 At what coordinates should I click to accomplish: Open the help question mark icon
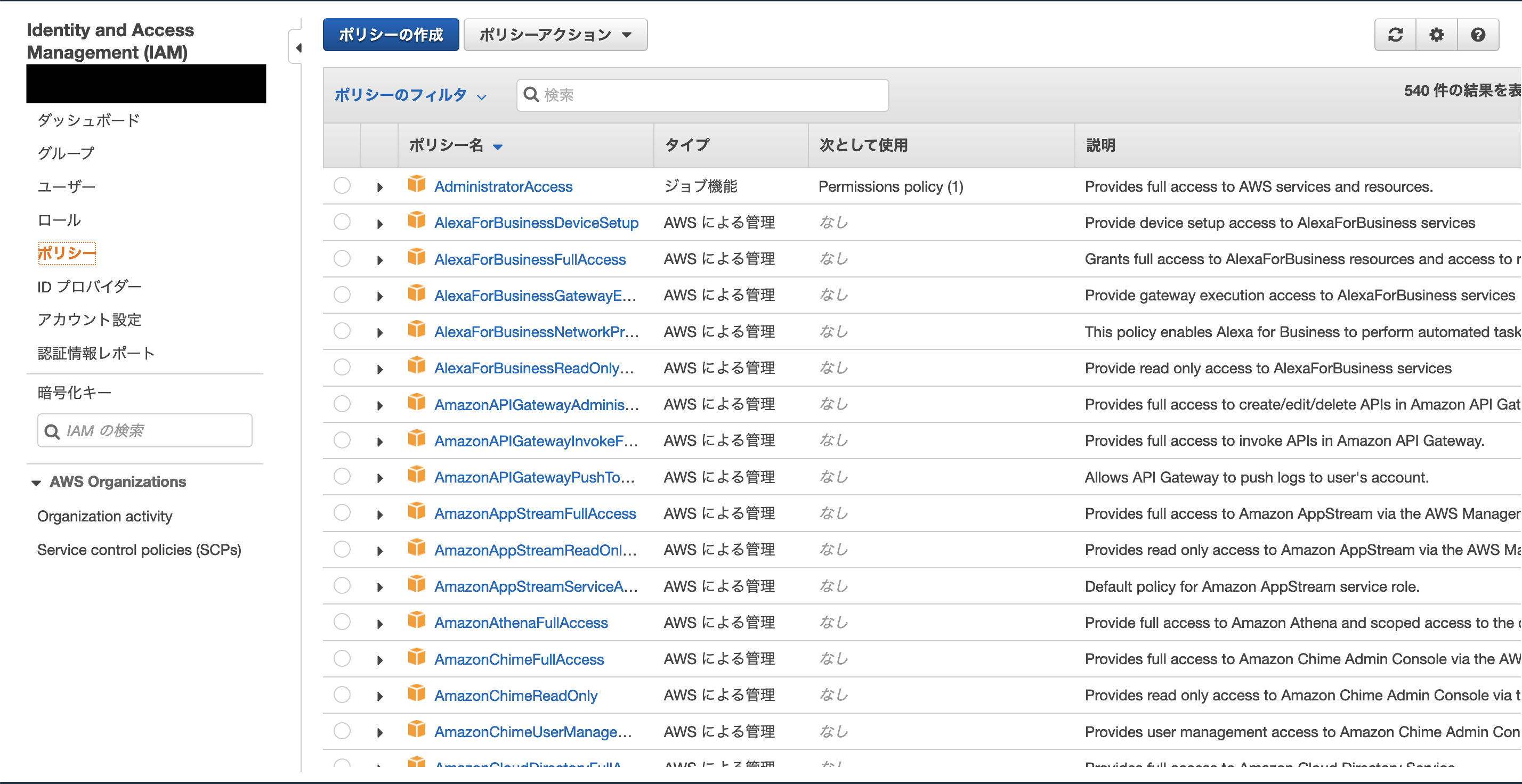(1478, 35)
